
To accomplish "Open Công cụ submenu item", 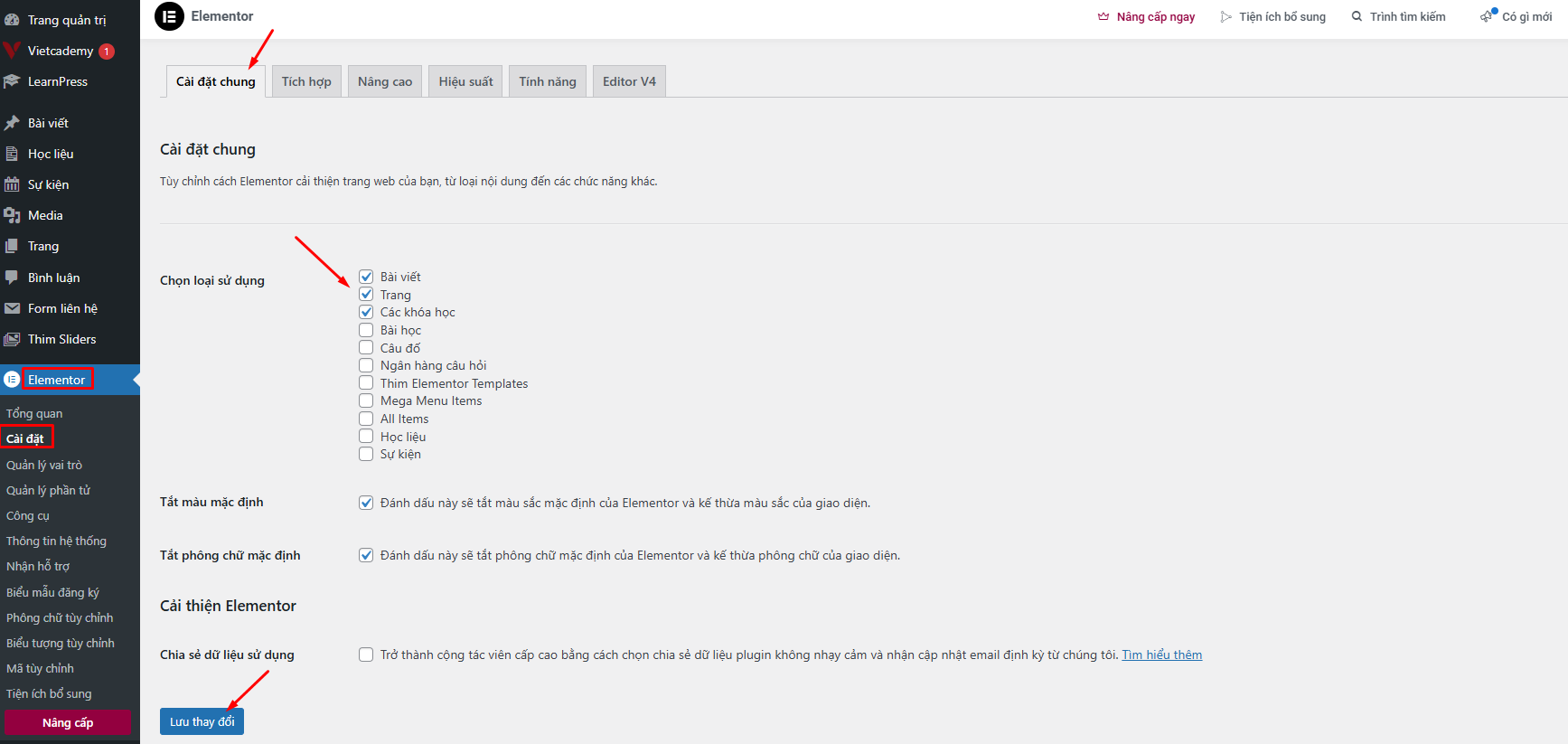I will (28, 515).
